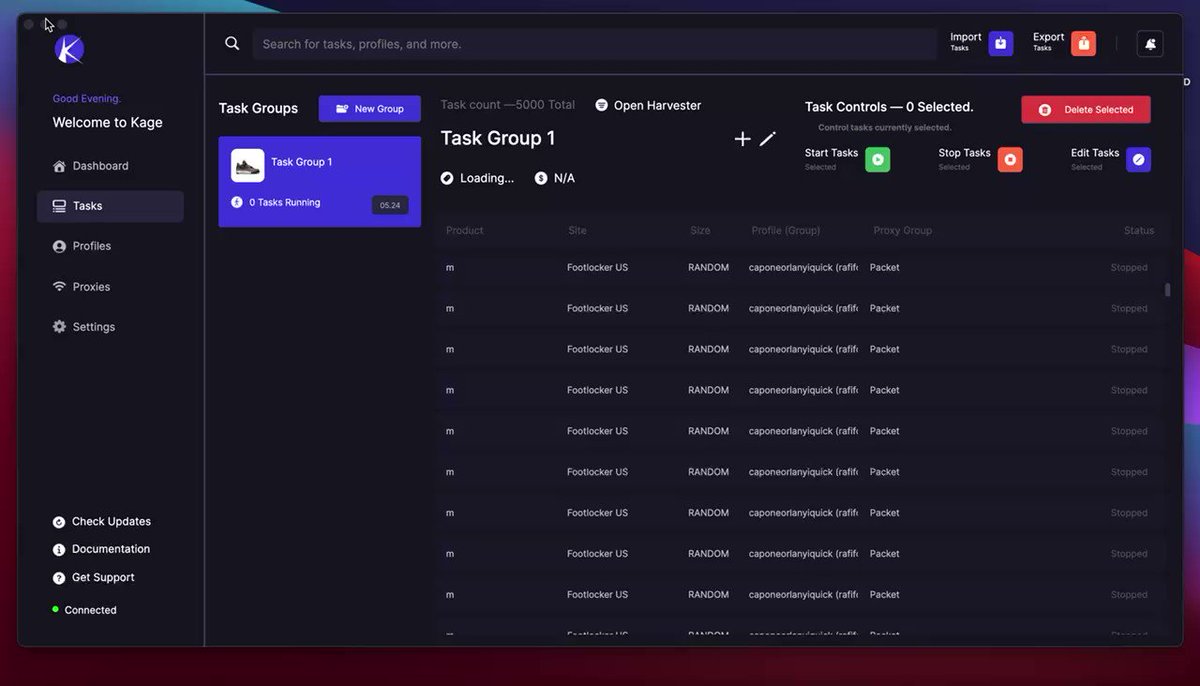Click the Welcome to Kage text
Image resolution: width=1200 pixels, height=686 pixels.
click(x=108, y=123)
